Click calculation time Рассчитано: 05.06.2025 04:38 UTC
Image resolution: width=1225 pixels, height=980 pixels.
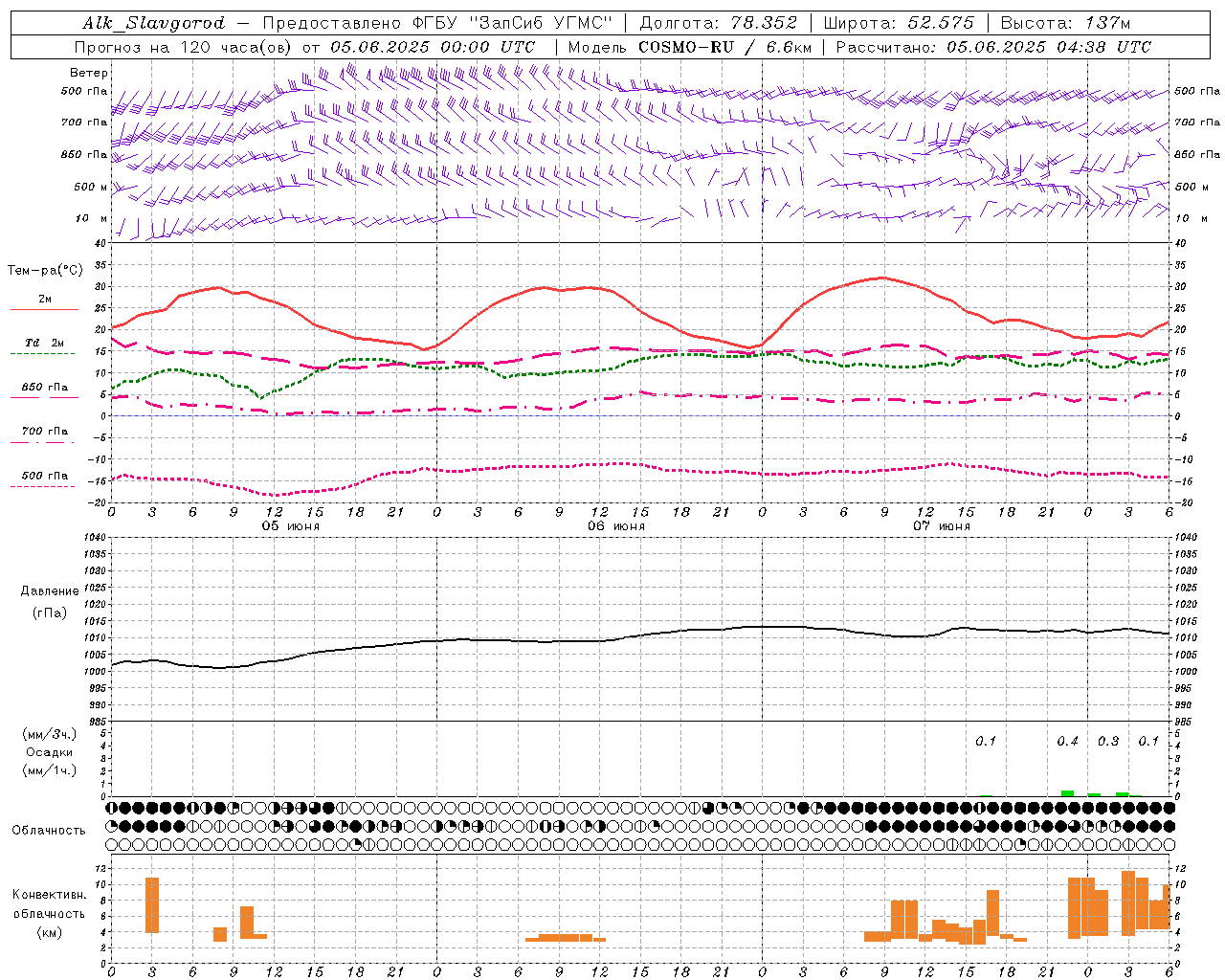[993, 47]
